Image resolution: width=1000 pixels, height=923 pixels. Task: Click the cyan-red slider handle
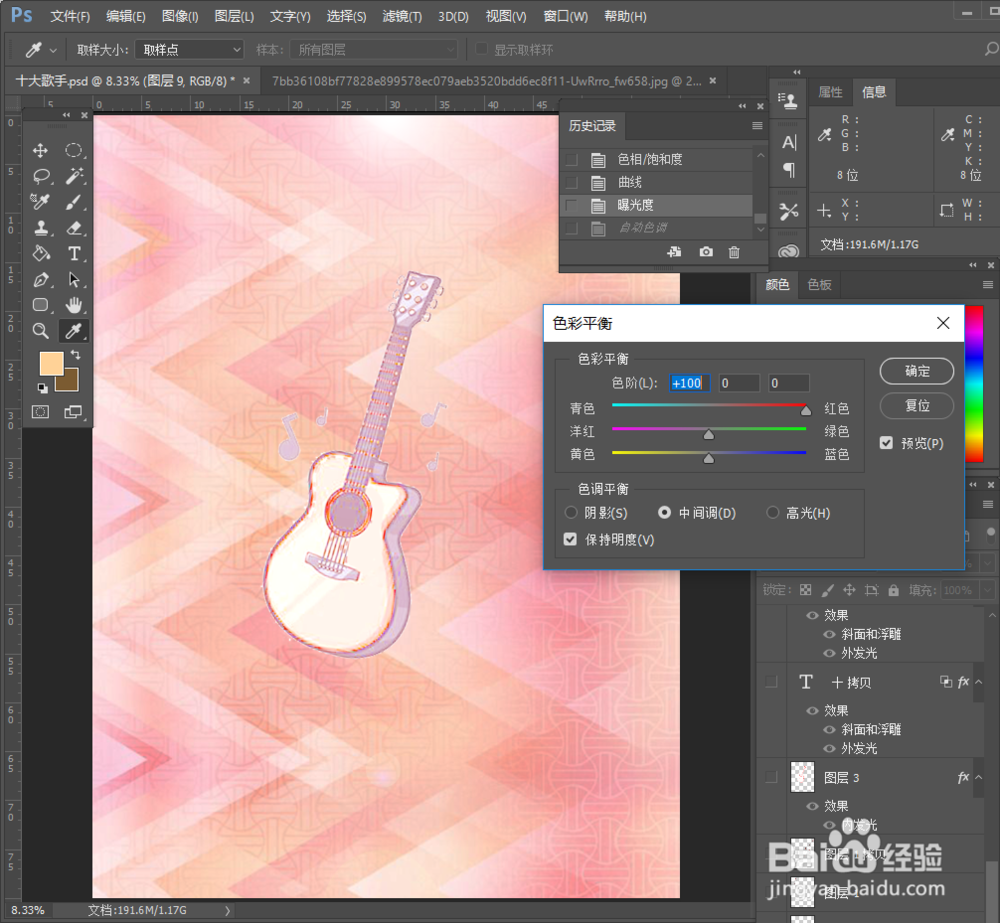[806, 410]
